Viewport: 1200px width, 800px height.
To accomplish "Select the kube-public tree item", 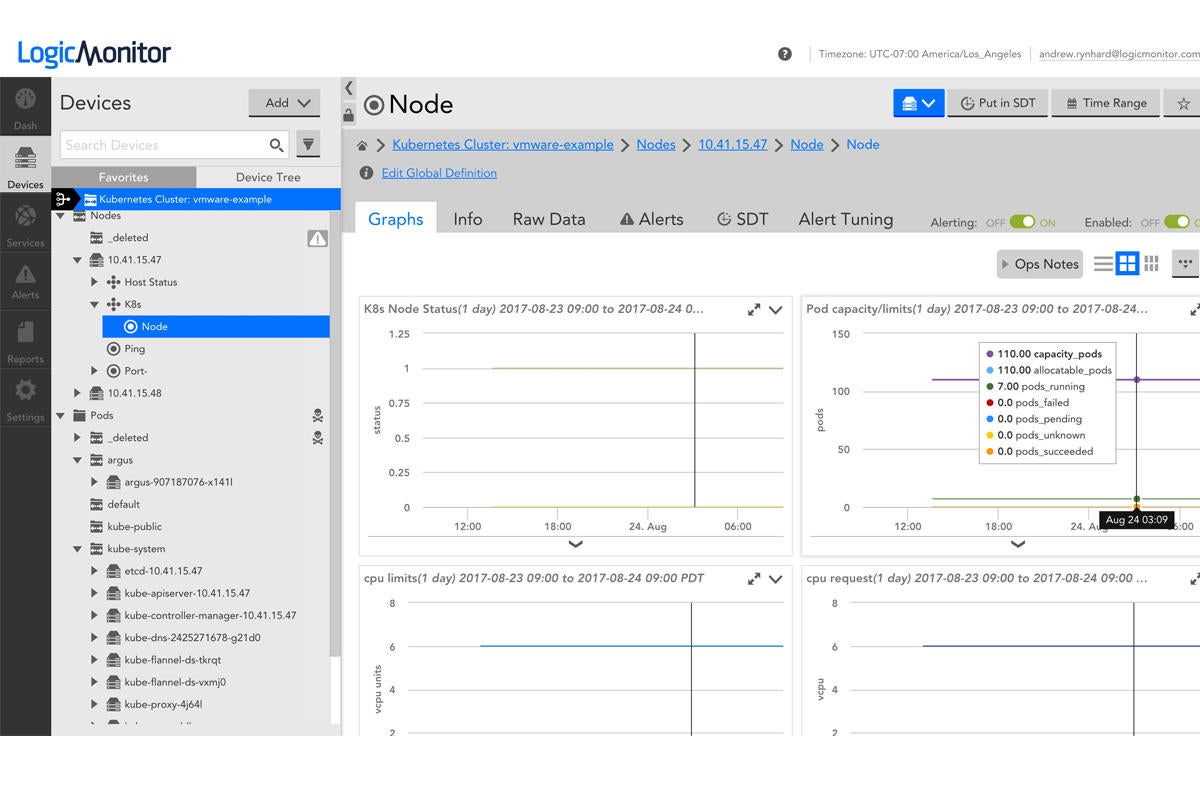I will [134, 526].
